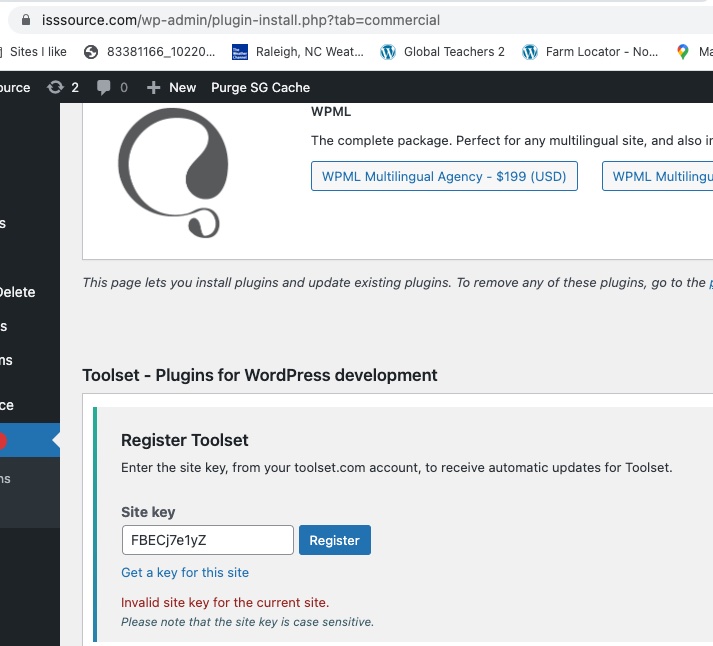Click the red notification badge in sidebar
713x646 pixels.
[x=2, y=441]
